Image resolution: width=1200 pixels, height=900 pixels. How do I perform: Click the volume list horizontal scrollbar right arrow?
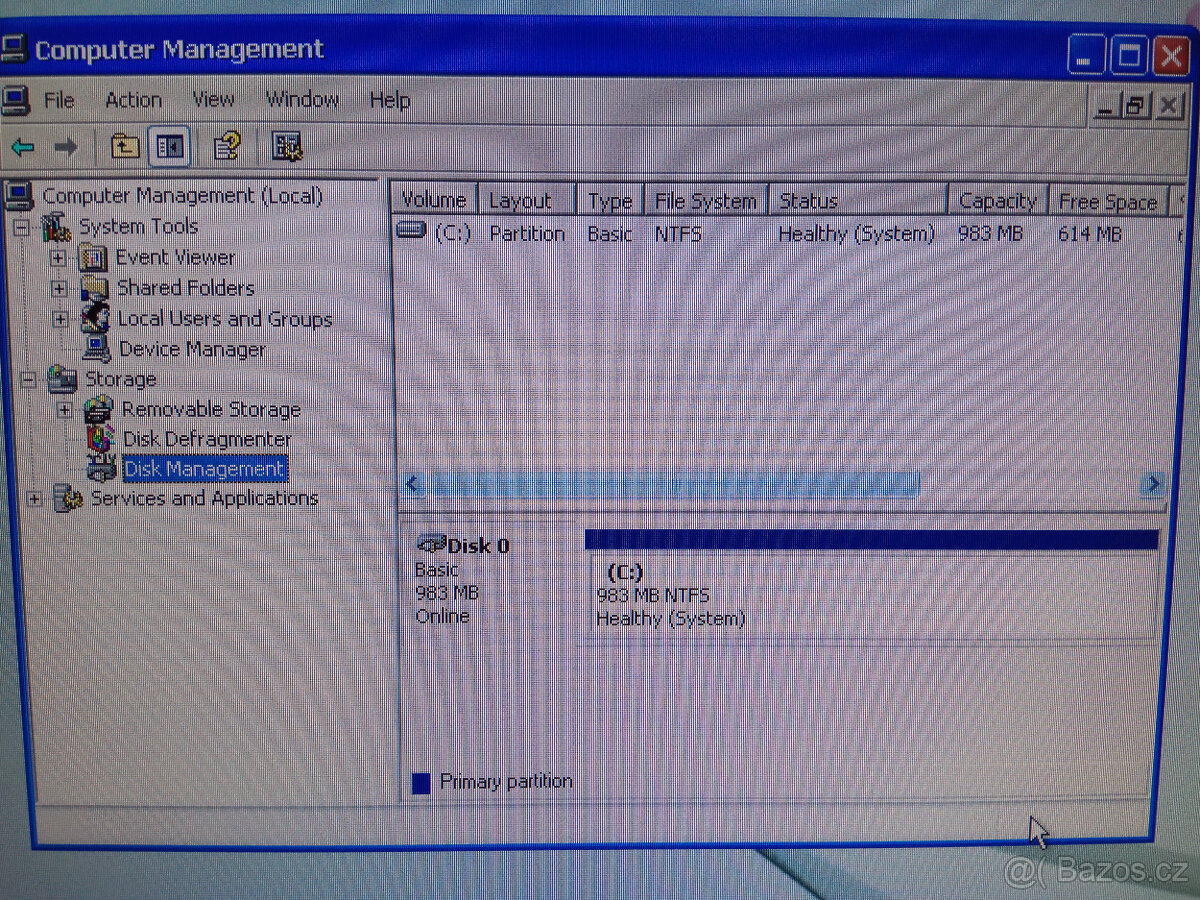[1153, 485]
